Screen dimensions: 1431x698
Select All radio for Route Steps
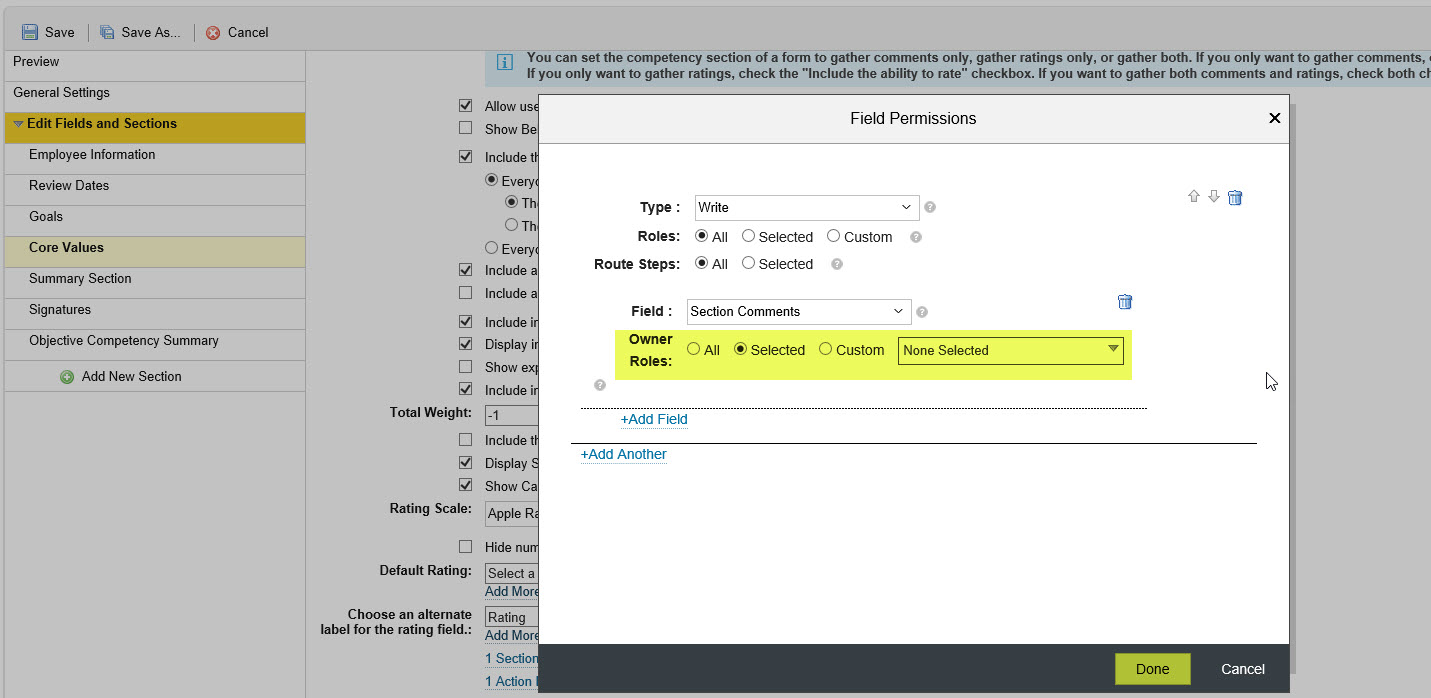(701, 263)
